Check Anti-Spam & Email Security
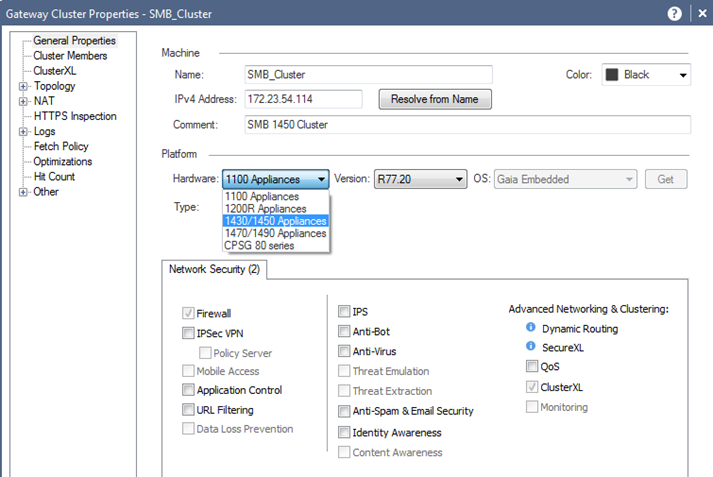The image size is (713, 477). [344, 411]
